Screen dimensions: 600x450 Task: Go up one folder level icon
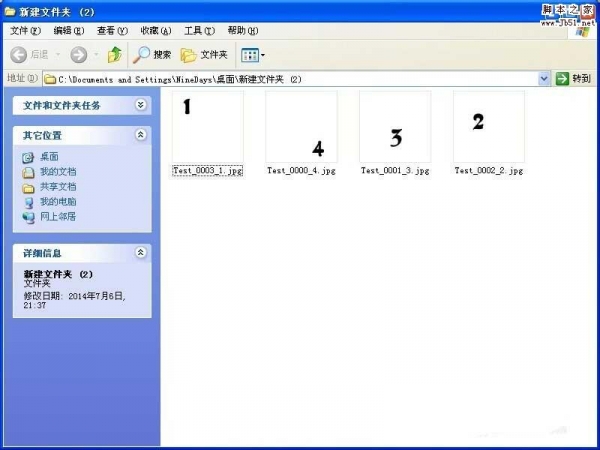pos(114,55)
